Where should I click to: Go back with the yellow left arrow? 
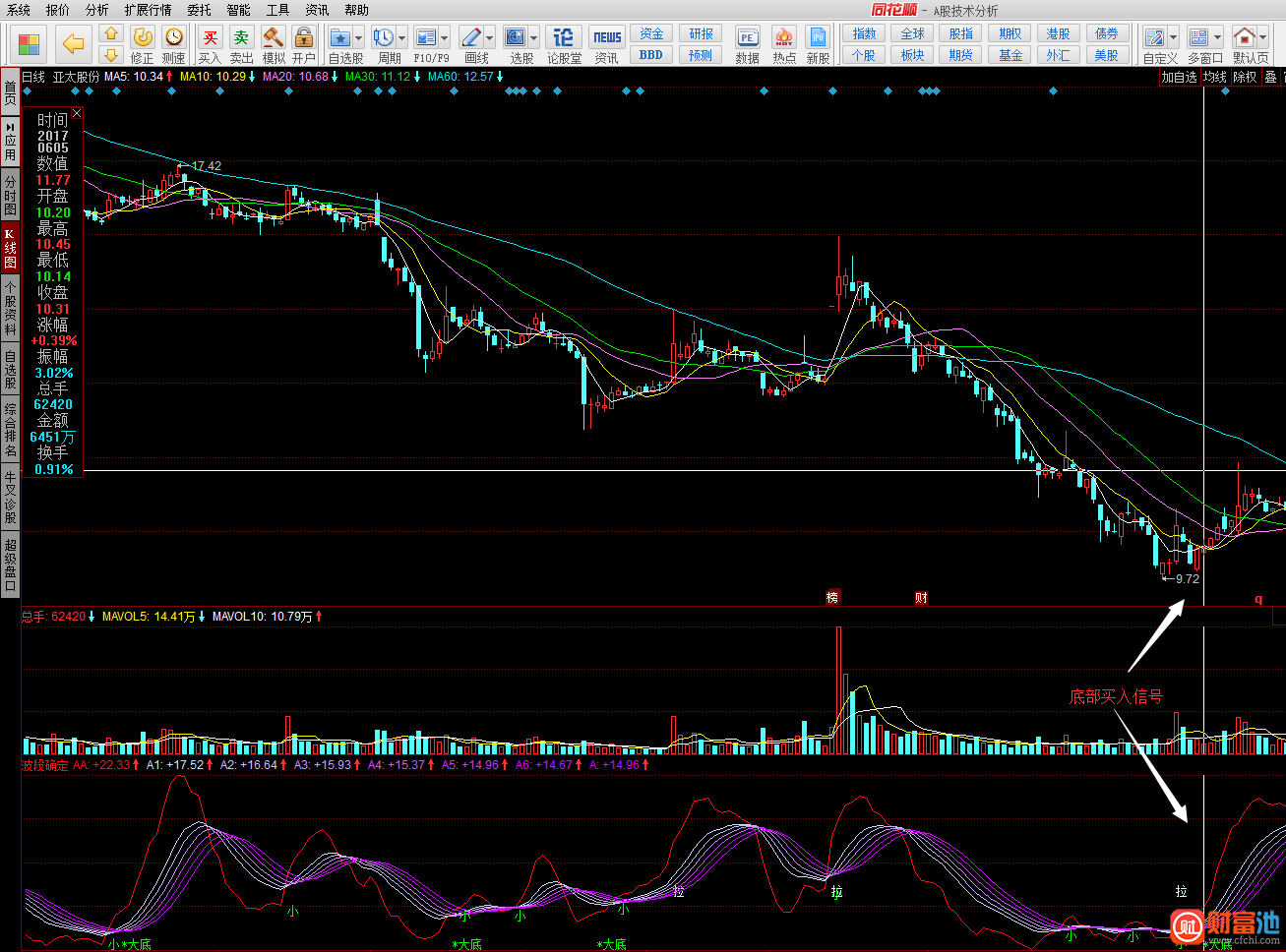(x=73, y=43)
